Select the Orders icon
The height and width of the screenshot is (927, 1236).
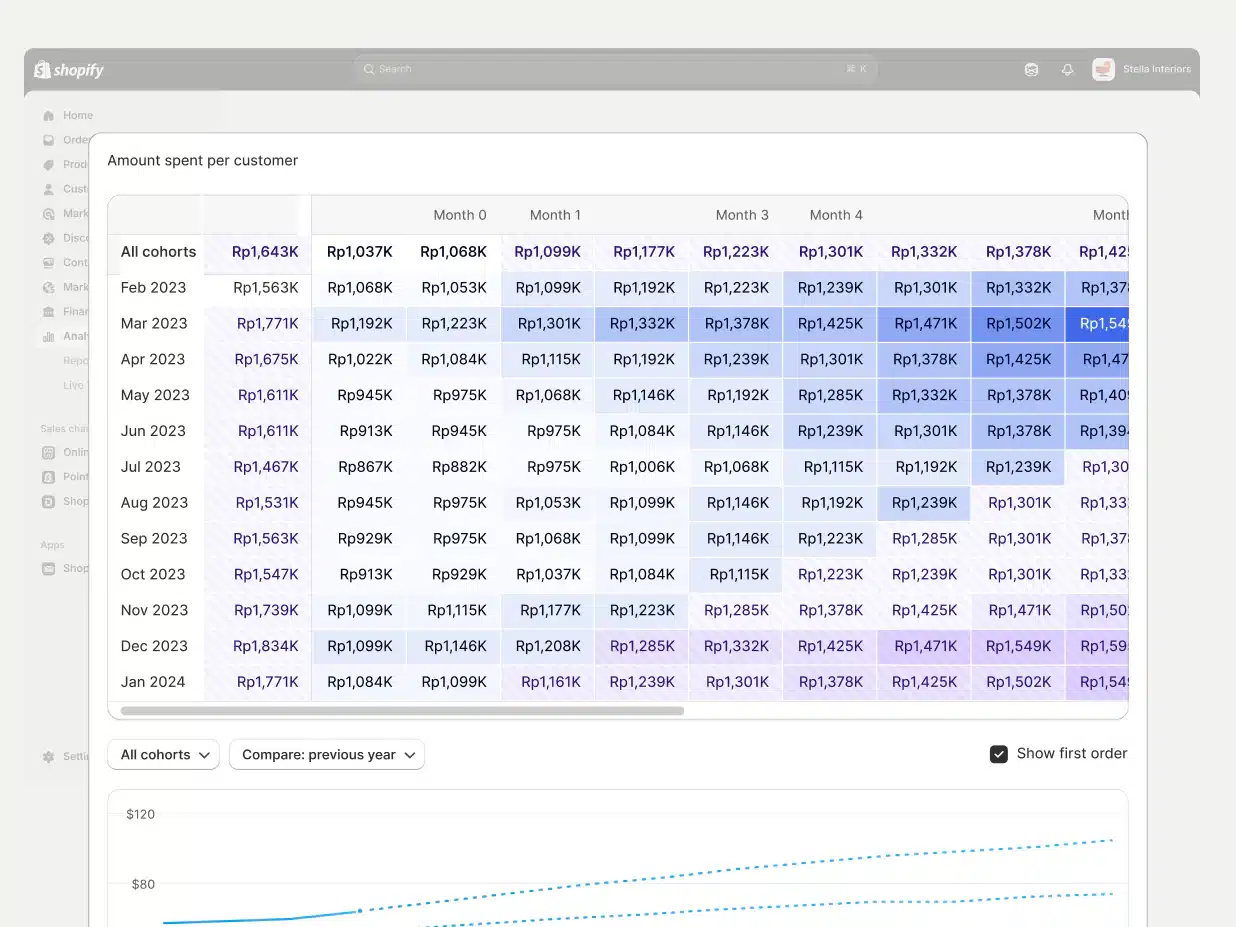pyautogui.click(x=47, y=140)
